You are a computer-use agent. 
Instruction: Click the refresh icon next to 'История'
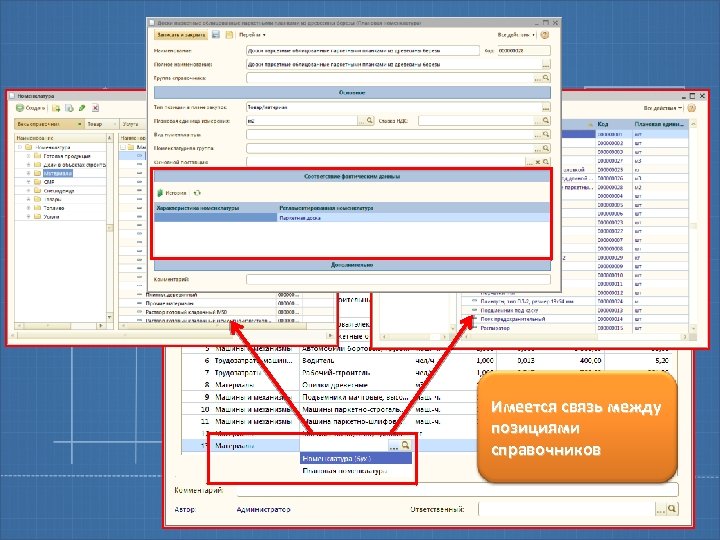(x=197, y=193)
